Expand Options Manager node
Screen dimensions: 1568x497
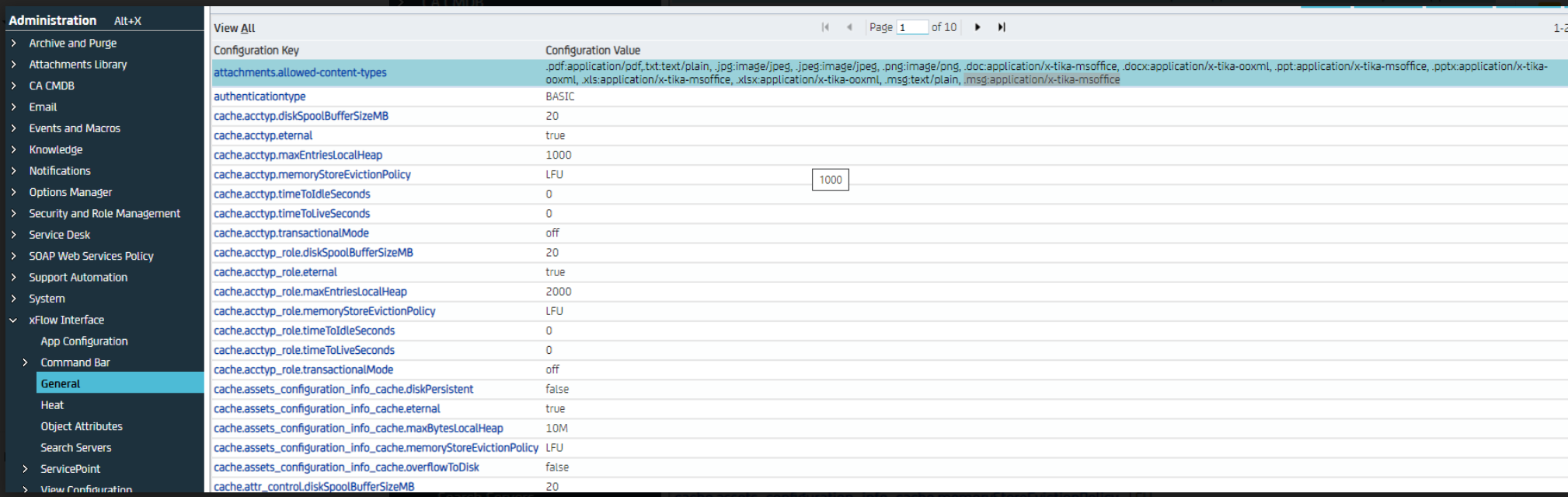point(13,192)
